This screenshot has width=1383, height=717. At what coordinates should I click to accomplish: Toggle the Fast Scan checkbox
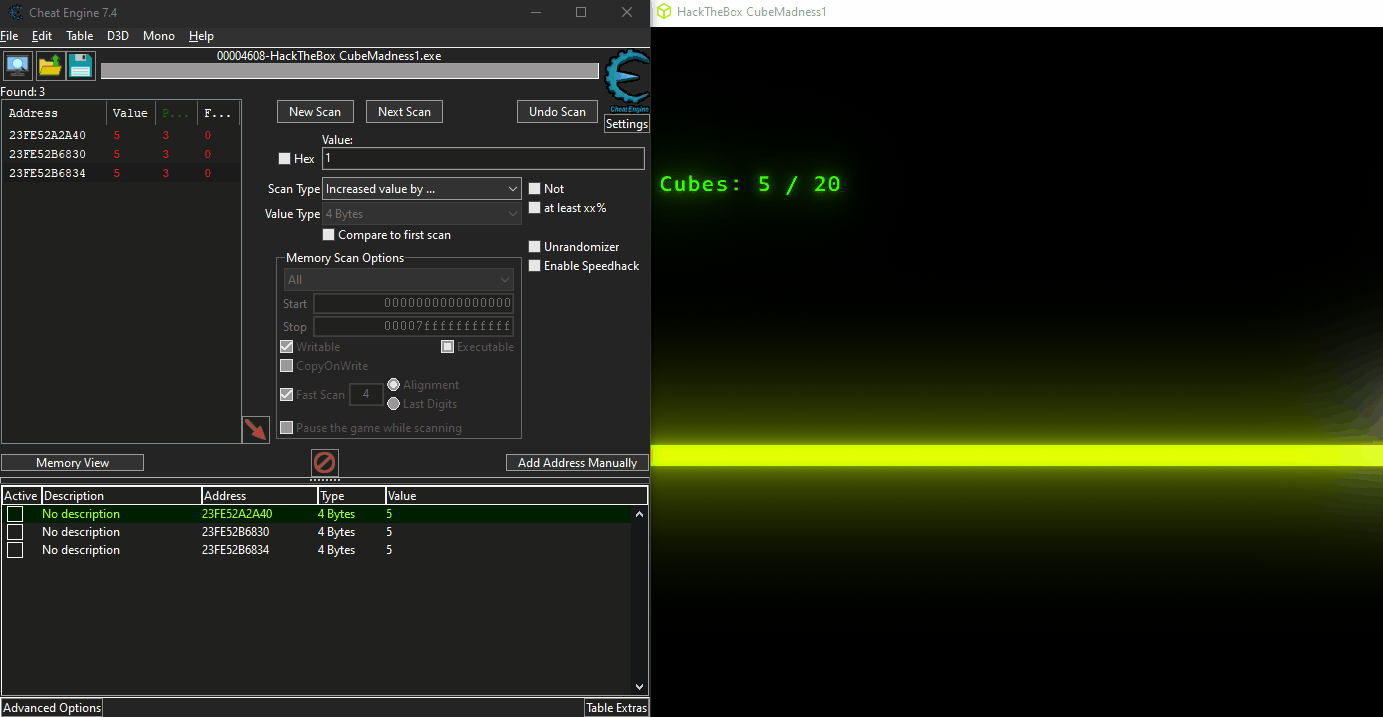pos(287,395)
